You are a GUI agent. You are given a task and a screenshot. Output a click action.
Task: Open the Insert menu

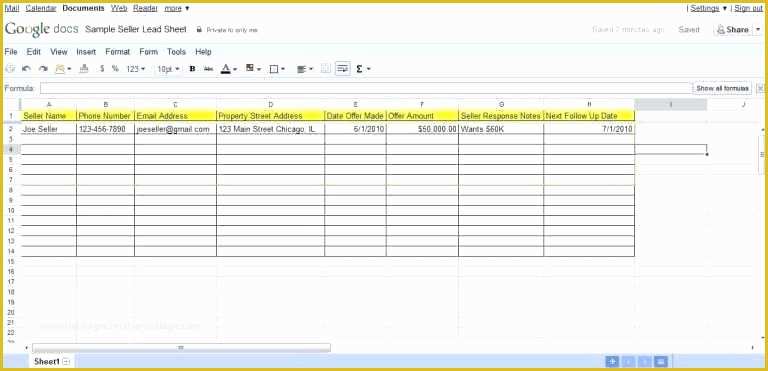tap(86, 51)
